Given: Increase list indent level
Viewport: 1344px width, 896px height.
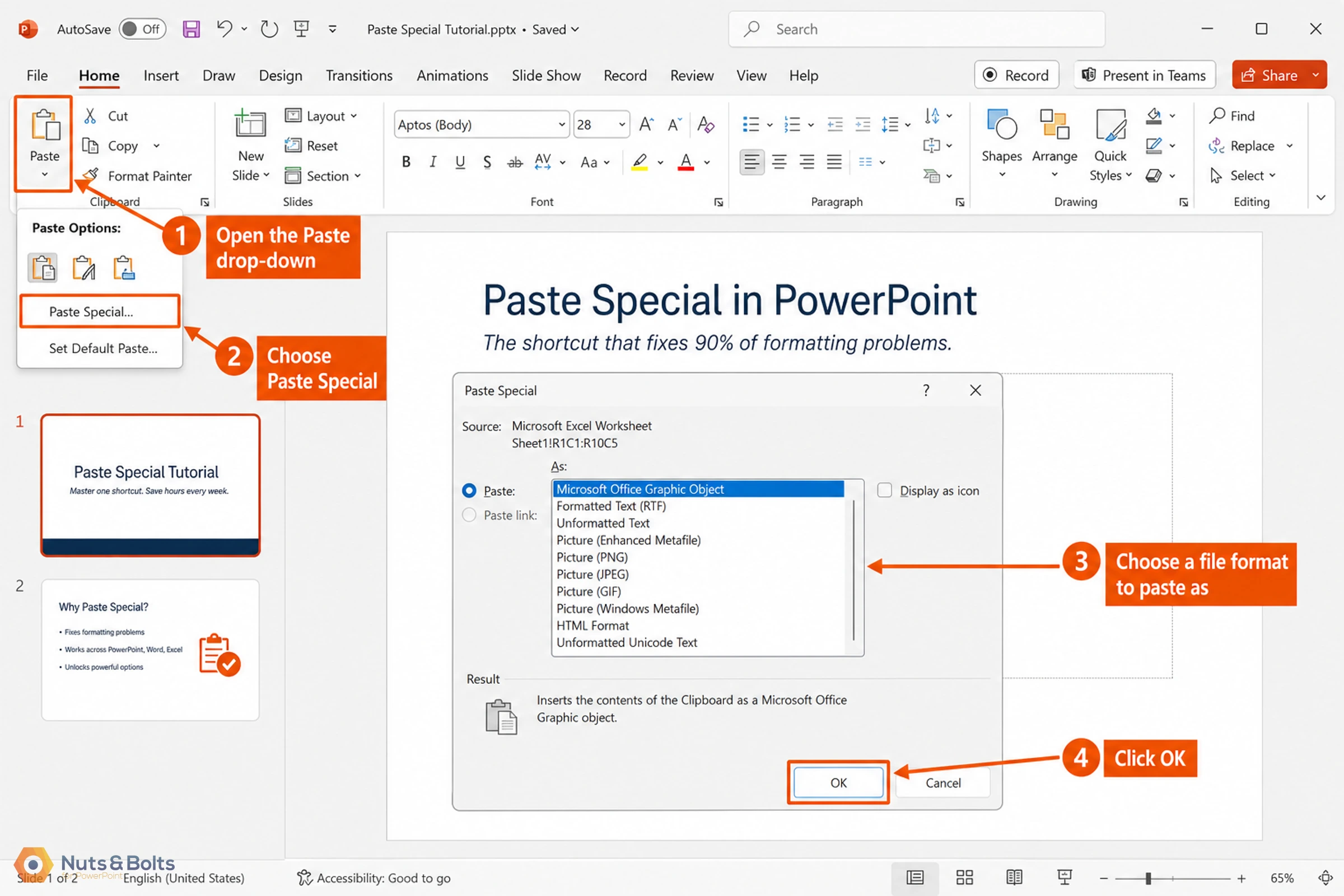Looking at the screenshot, I should [x=862, y=124].
